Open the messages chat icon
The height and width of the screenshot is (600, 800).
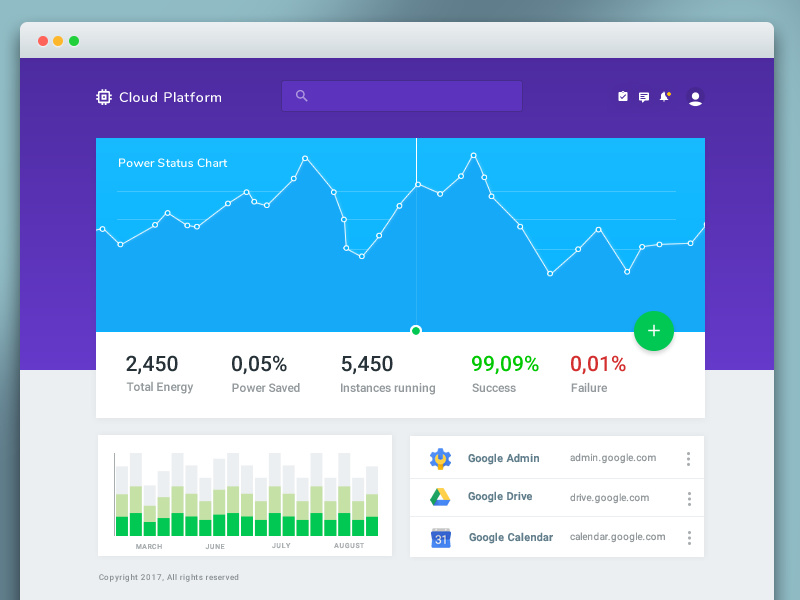pos(643,96)
